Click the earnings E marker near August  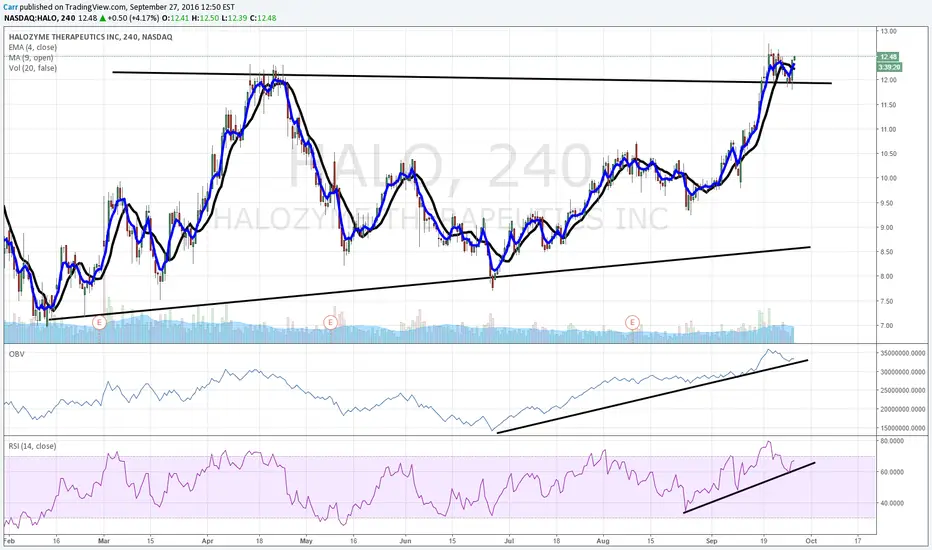point(632,322)
